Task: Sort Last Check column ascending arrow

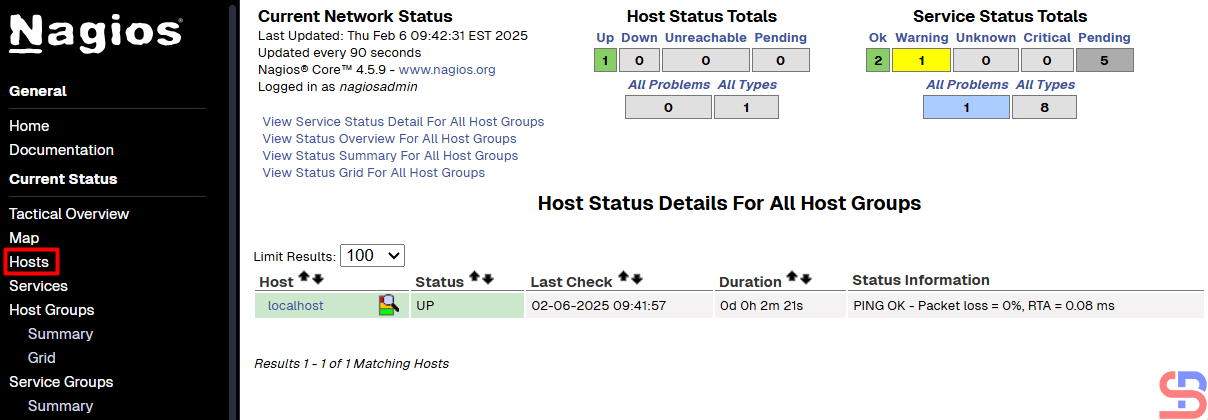Action: click(623, 277)
